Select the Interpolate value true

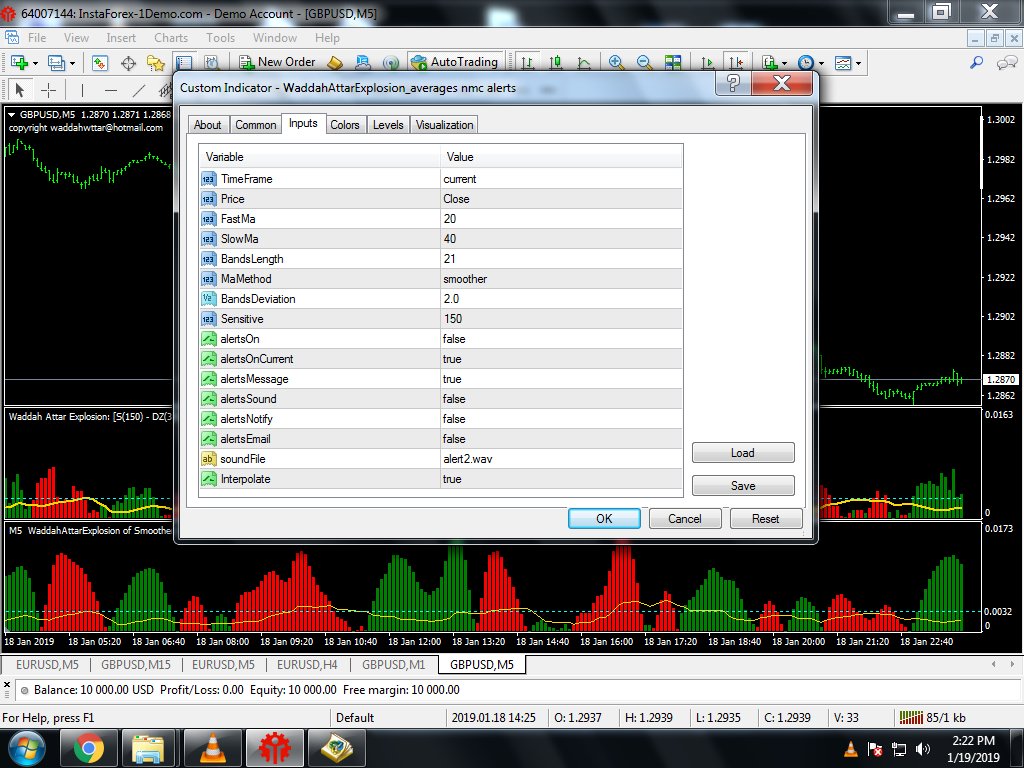click(561, 479)
